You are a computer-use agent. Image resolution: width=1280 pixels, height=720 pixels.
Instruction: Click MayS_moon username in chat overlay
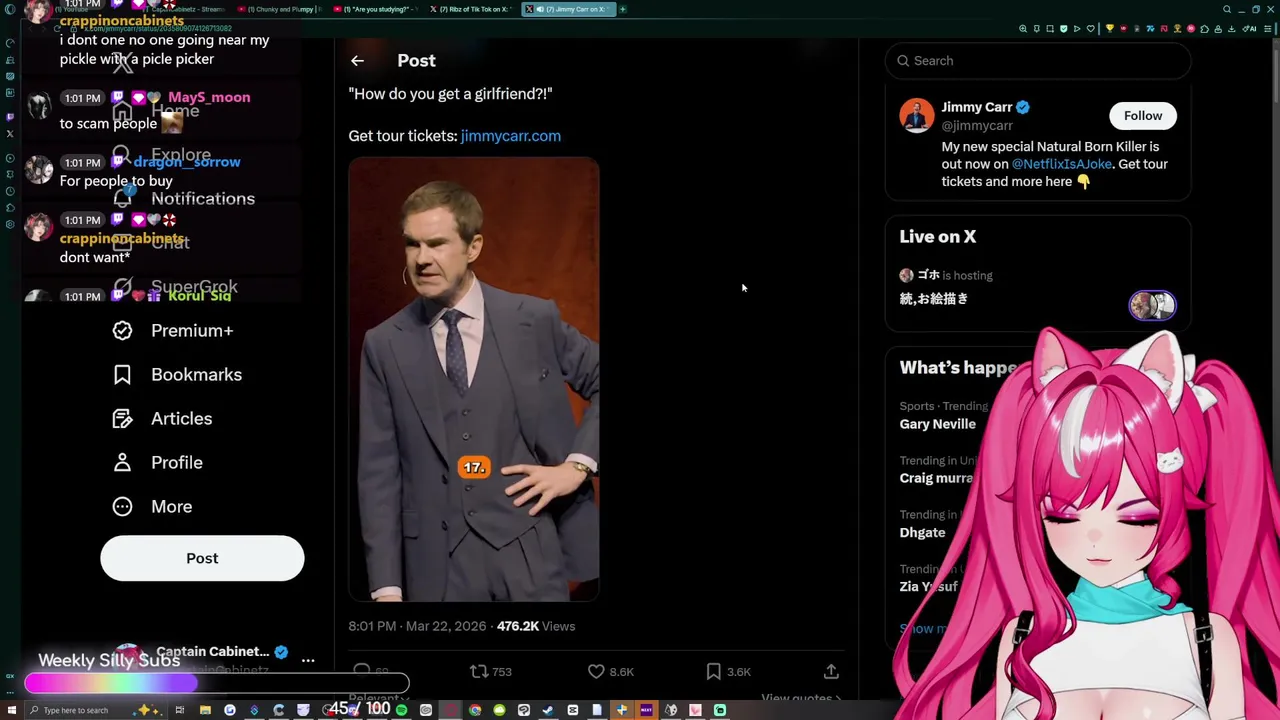point(209,98)
